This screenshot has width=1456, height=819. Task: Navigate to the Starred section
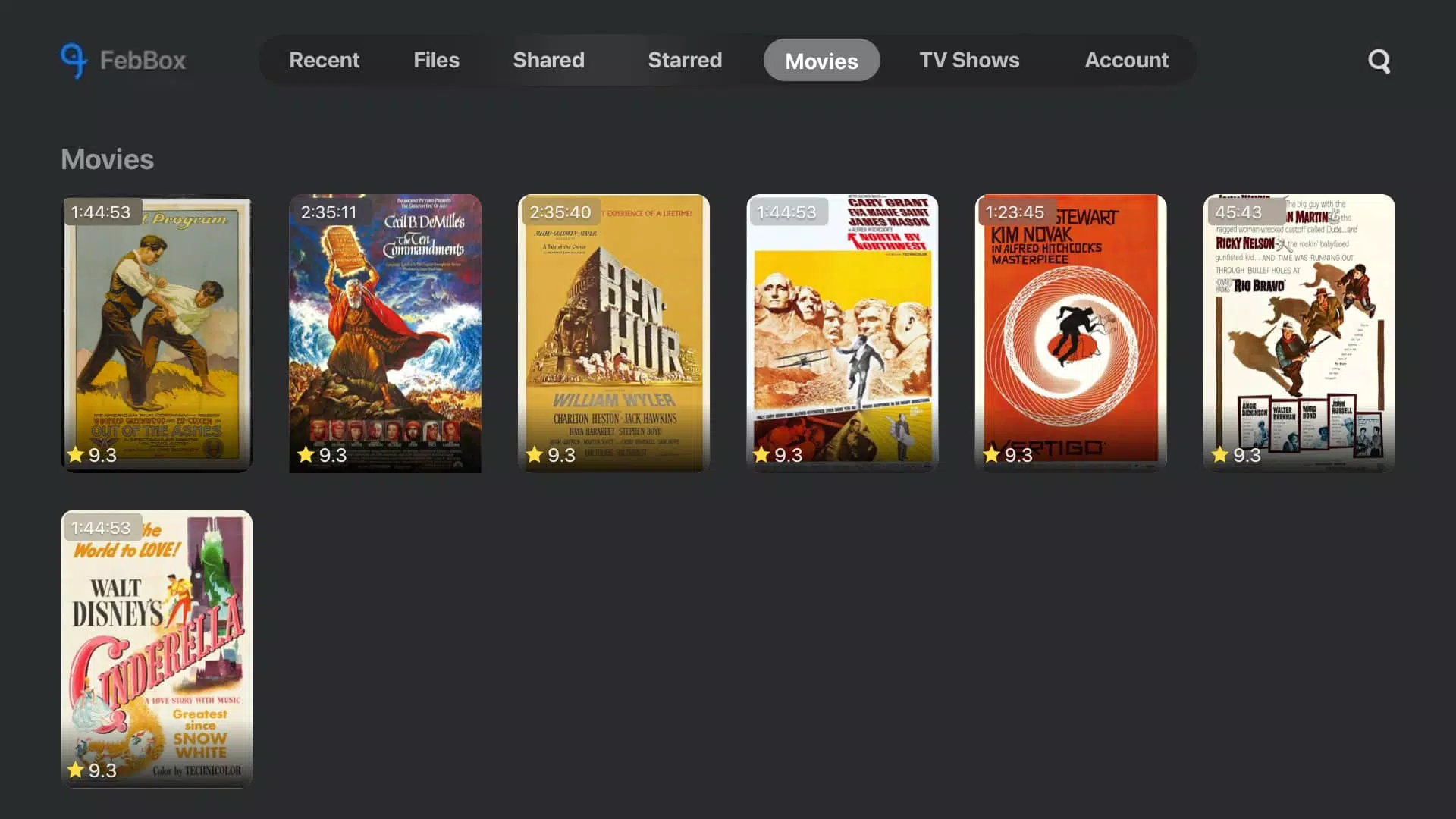tap(685, 60)
